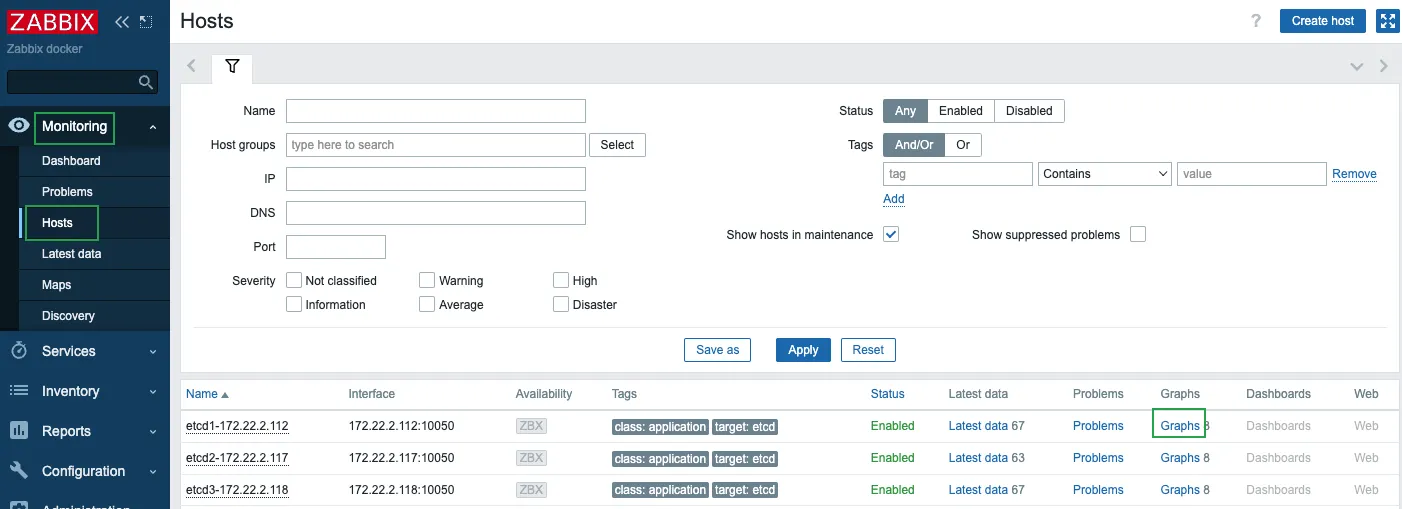
Task: Open help via question mark icon
Action: (1256, 21)
